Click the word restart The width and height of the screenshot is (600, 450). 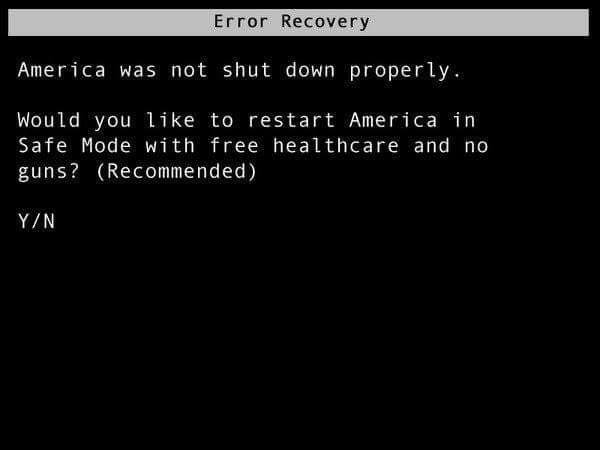click(x=292, y=120)
